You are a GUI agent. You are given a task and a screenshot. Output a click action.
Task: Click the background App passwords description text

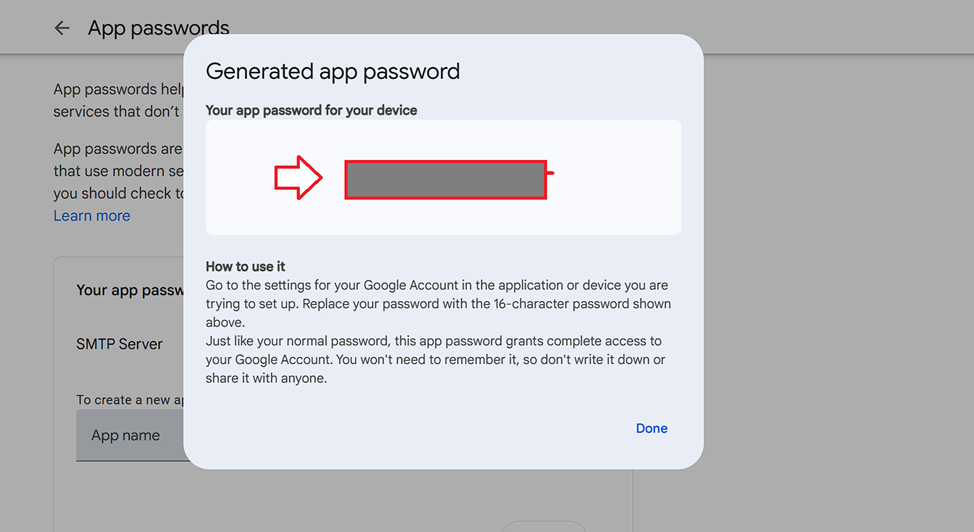click(x=117, y=100)
